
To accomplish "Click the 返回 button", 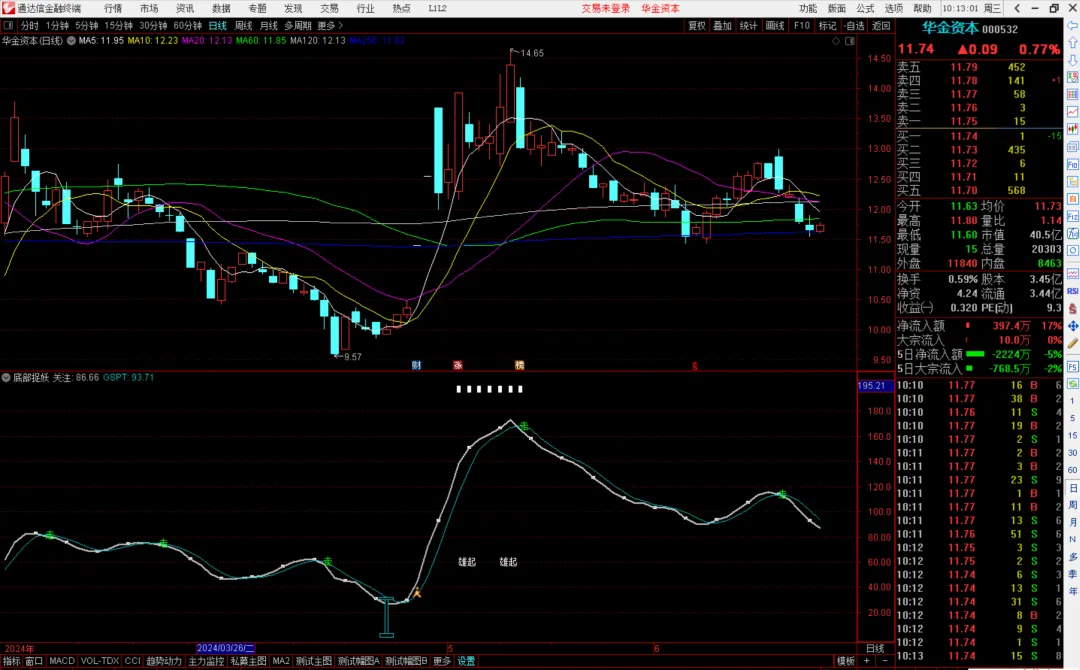I will coord(881,25).
